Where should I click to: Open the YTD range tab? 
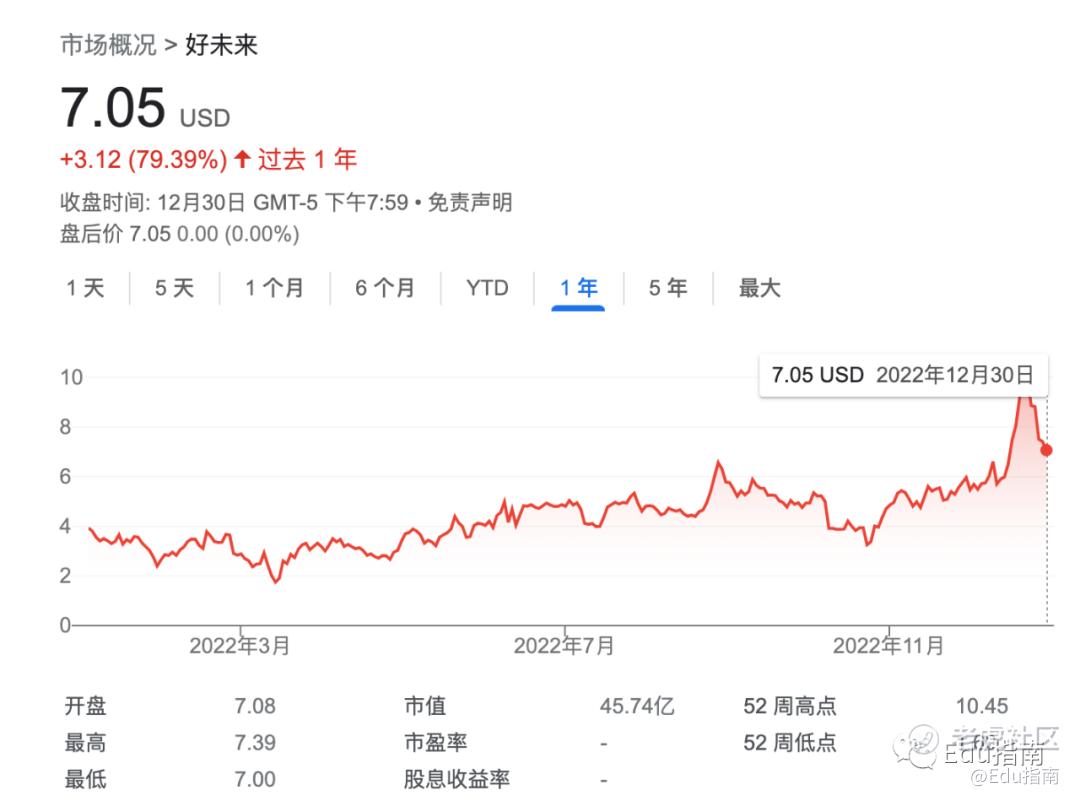point(487,288)
